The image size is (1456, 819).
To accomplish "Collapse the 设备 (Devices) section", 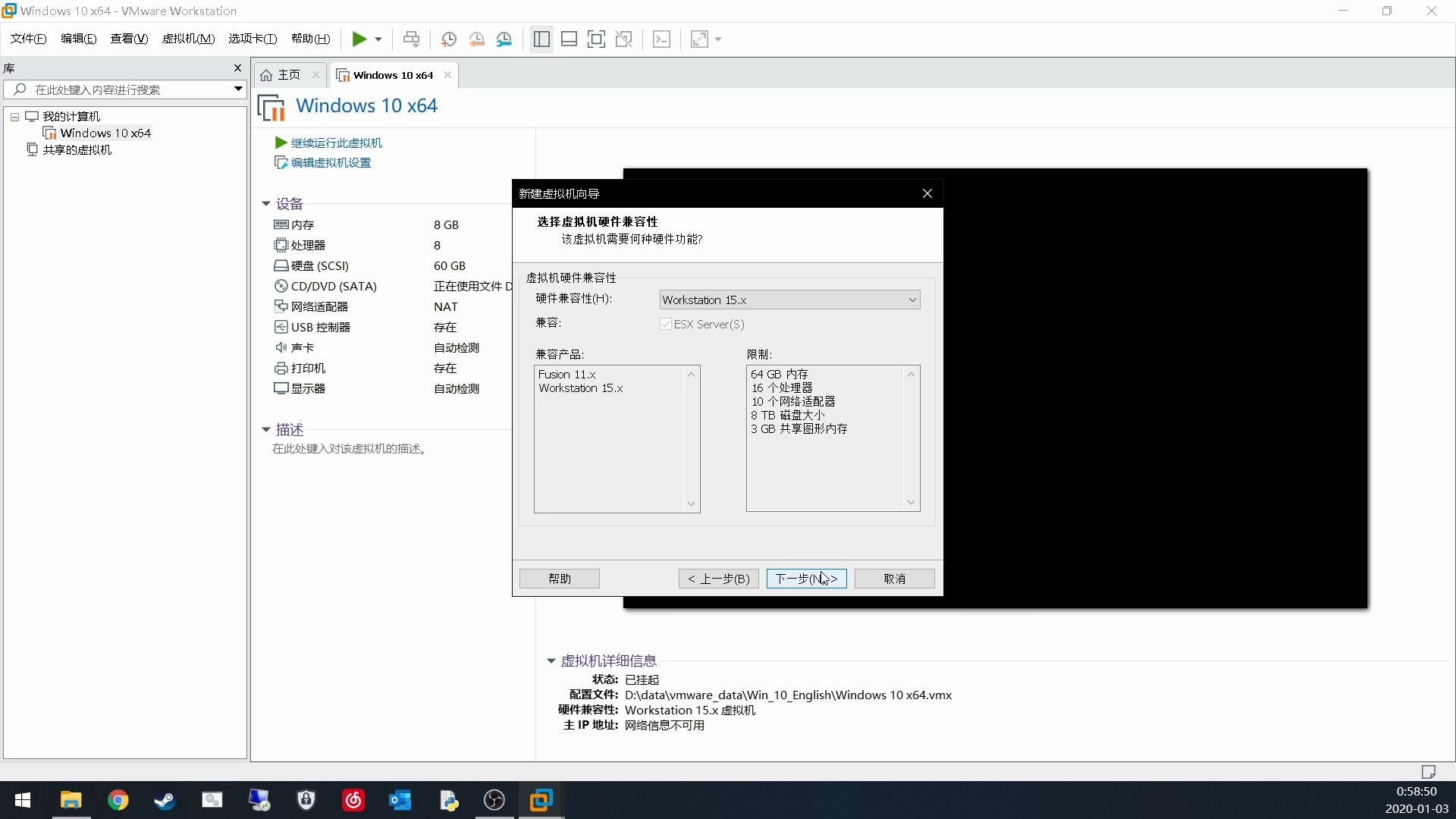I will [266, 203].
